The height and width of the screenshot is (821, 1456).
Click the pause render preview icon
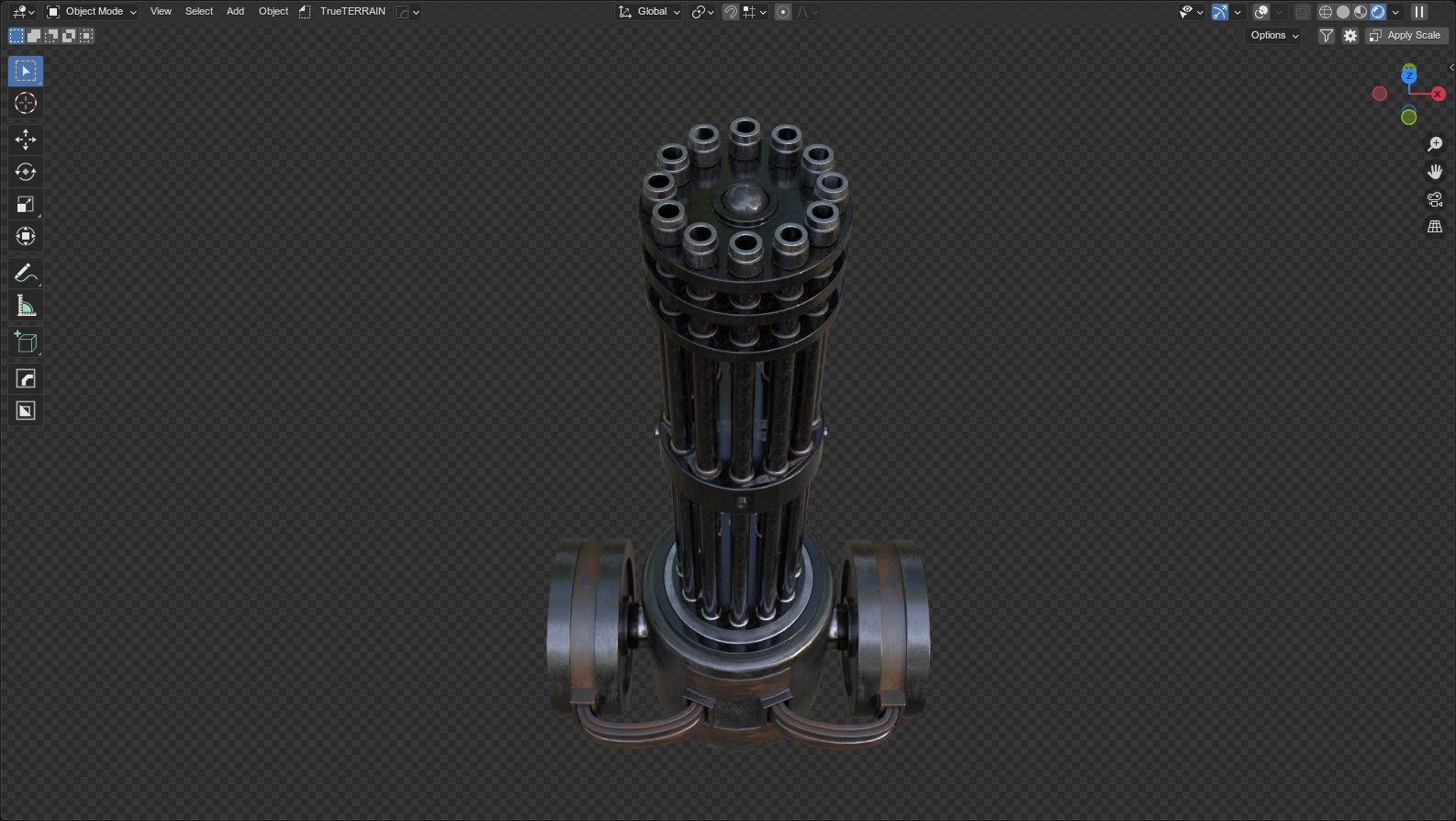click(1419, 12)
